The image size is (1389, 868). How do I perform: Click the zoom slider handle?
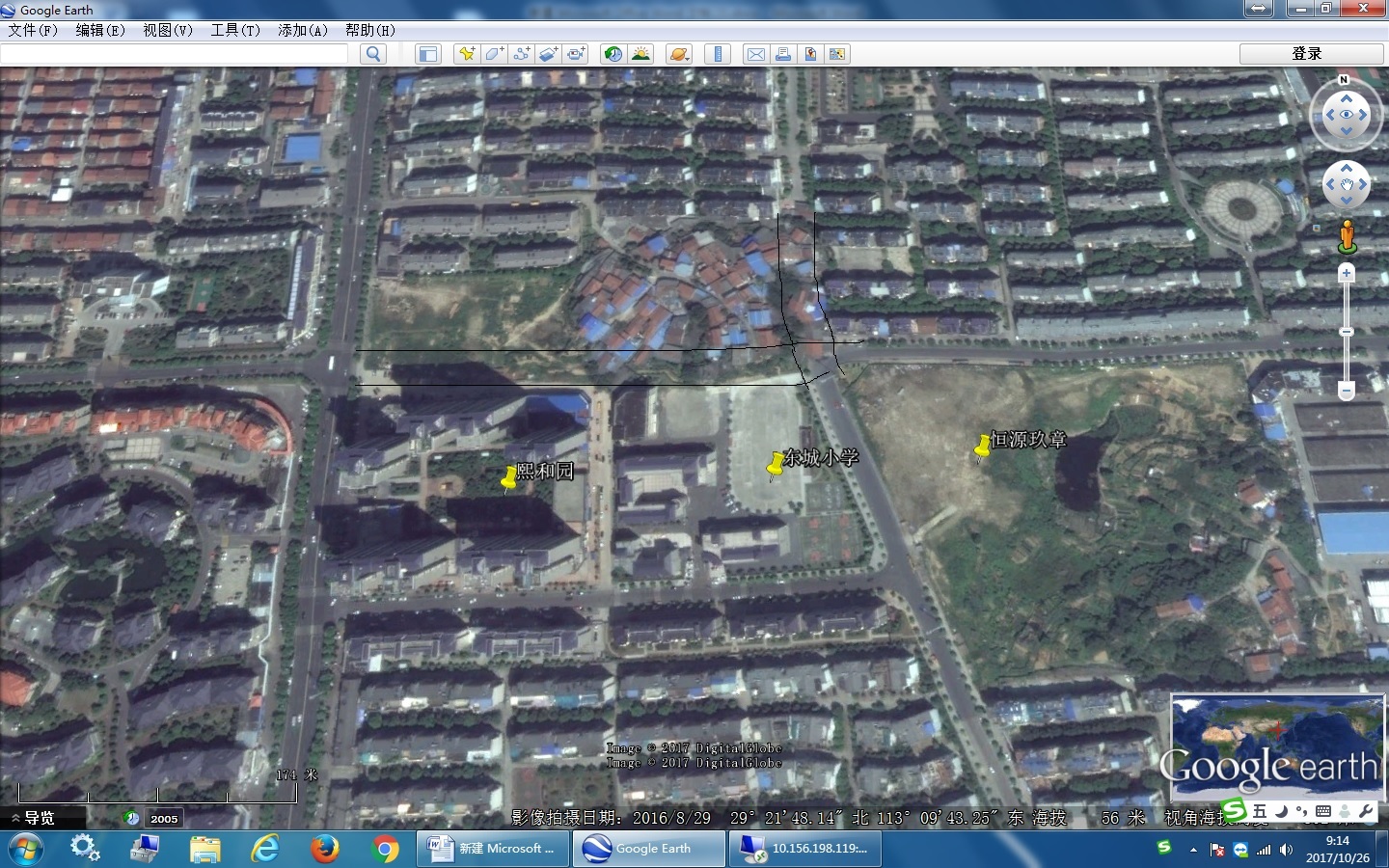coord(1347,332)
